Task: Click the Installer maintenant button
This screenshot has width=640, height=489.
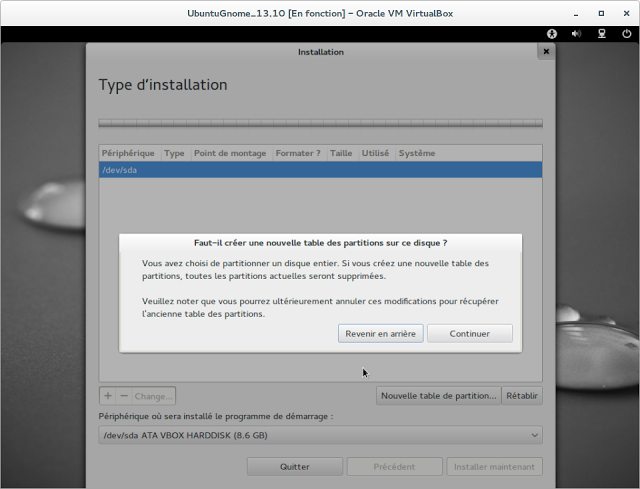Action: coord(494,467)
